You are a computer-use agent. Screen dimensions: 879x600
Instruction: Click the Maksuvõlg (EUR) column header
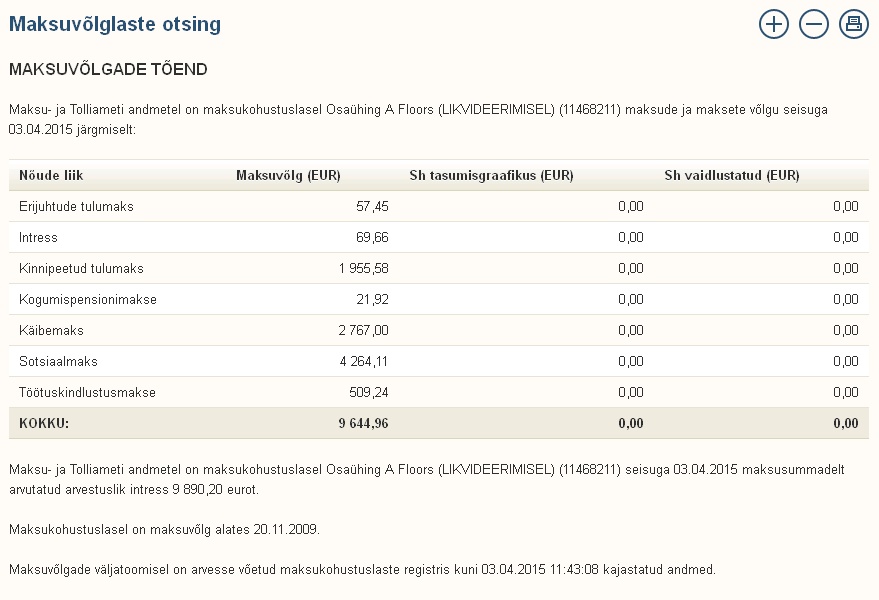pos(288,176)
